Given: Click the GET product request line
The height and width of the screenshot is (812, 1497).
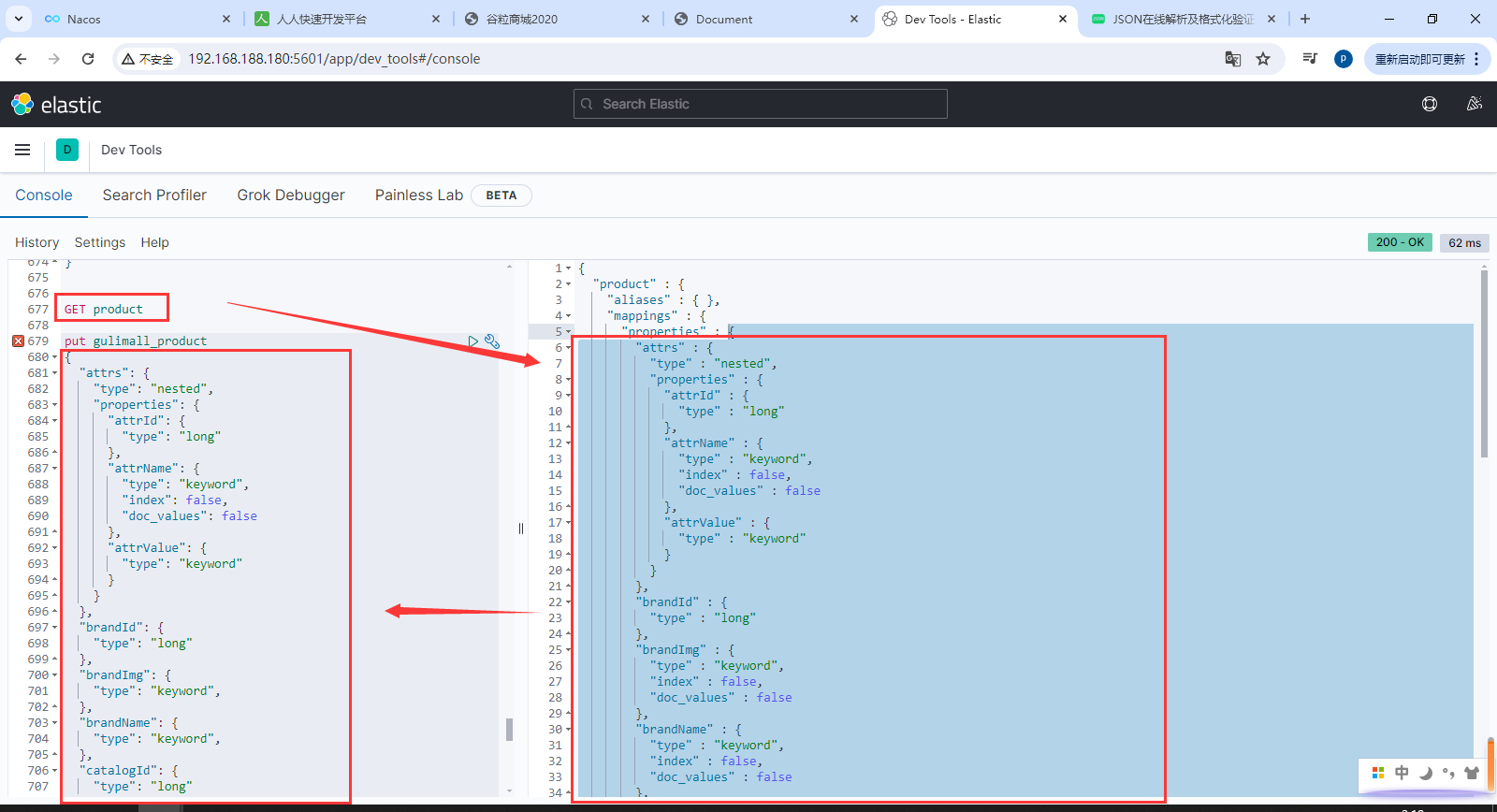Looking at the screenshot, I should pos(104,310).
